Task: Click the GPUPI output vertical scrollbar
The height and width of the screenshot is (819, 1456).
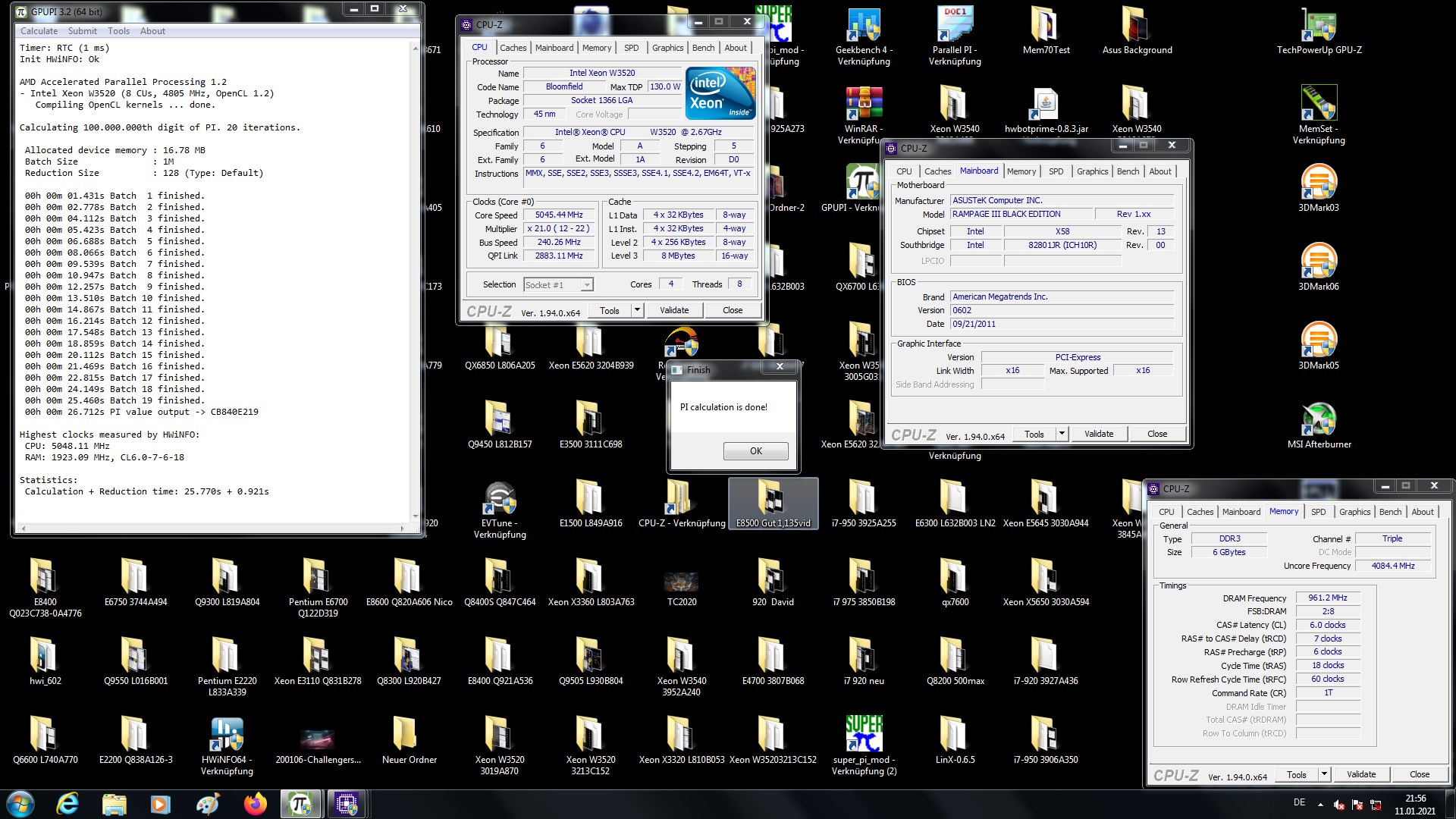Action: pos(415,282)
